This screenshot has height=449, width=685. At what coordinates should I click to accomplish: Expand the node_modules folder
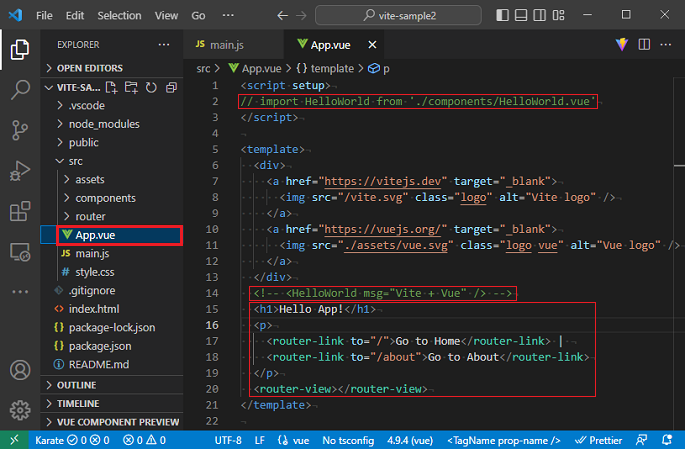coord(112,124)
